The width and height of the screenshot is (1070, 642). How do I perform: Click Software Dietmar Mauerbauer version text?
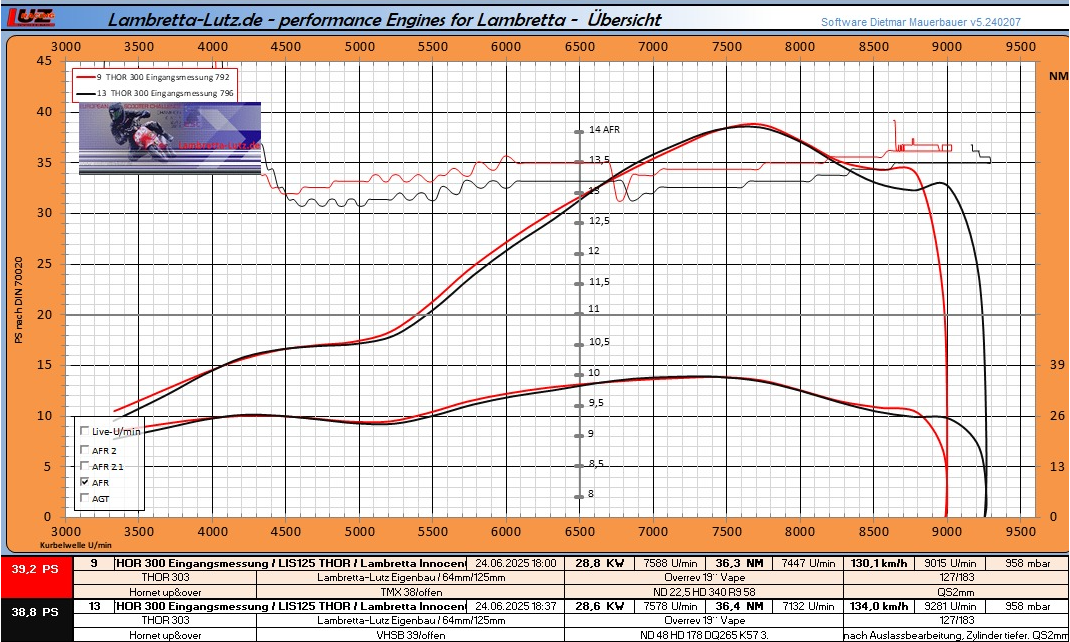921,22
